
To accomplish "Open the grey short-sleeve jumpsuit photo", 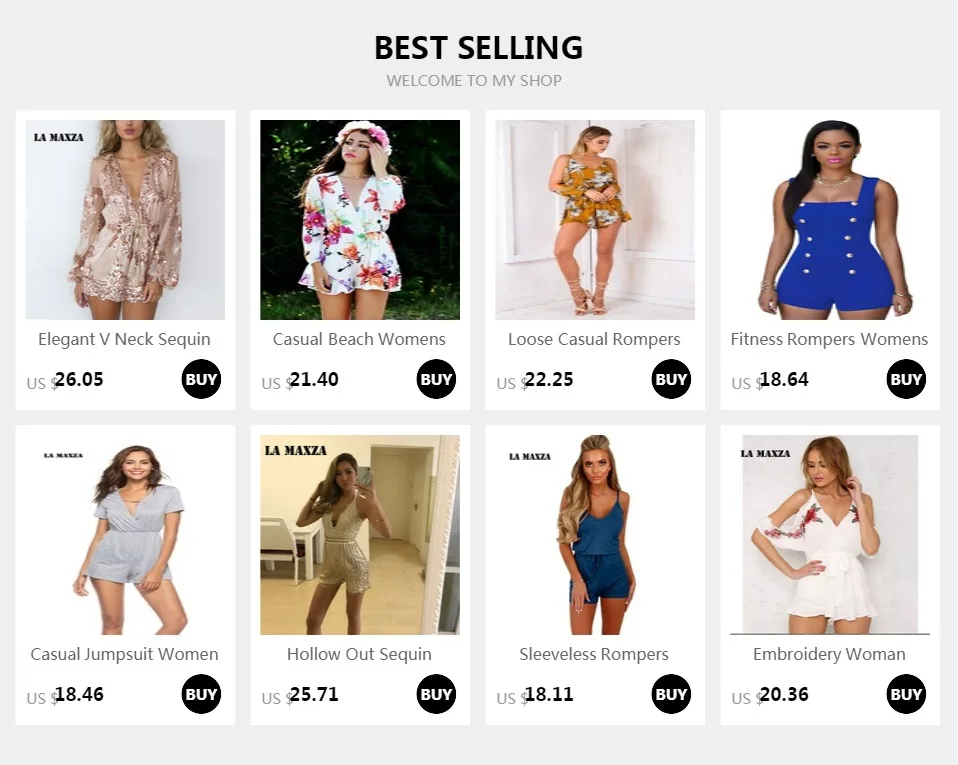I will [x=125, y=535].
